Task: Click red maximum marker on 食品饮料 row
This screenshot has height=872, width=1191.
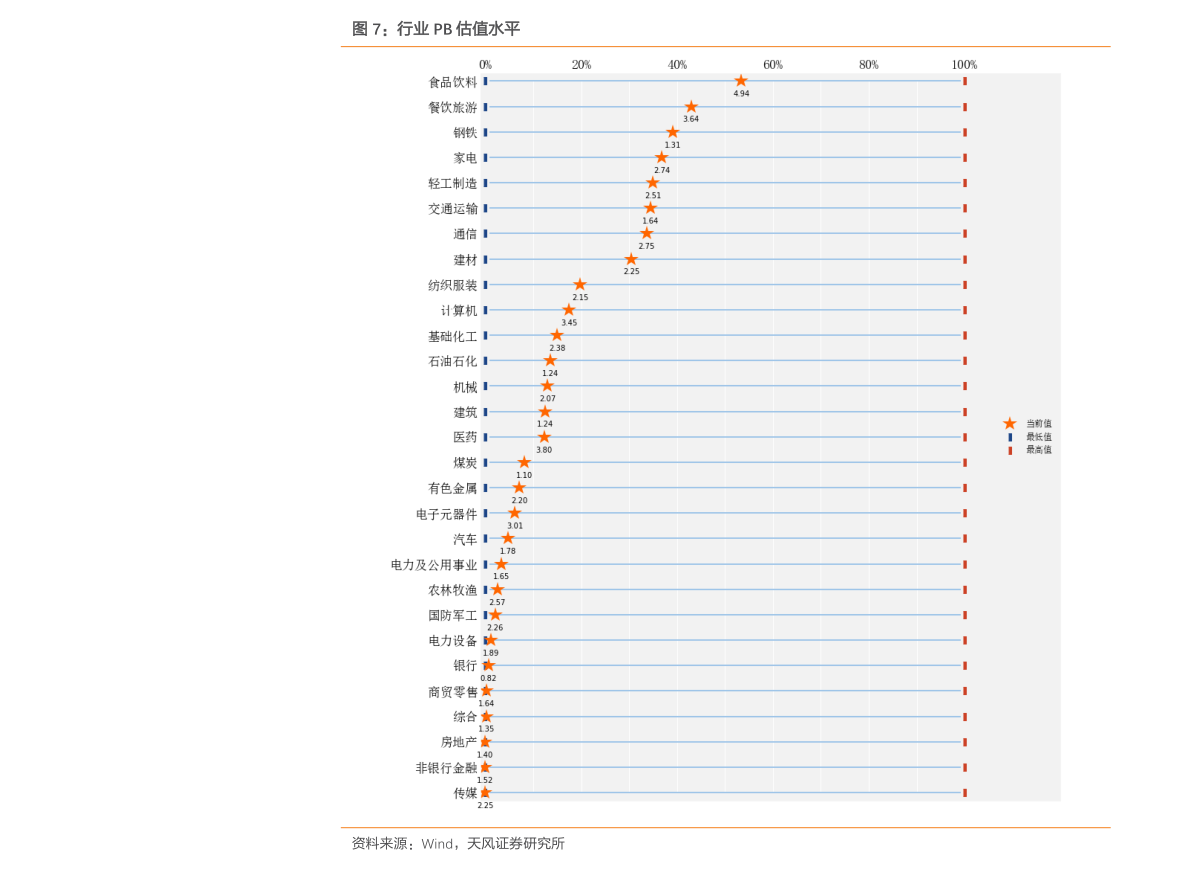Action: pos(965,81)
